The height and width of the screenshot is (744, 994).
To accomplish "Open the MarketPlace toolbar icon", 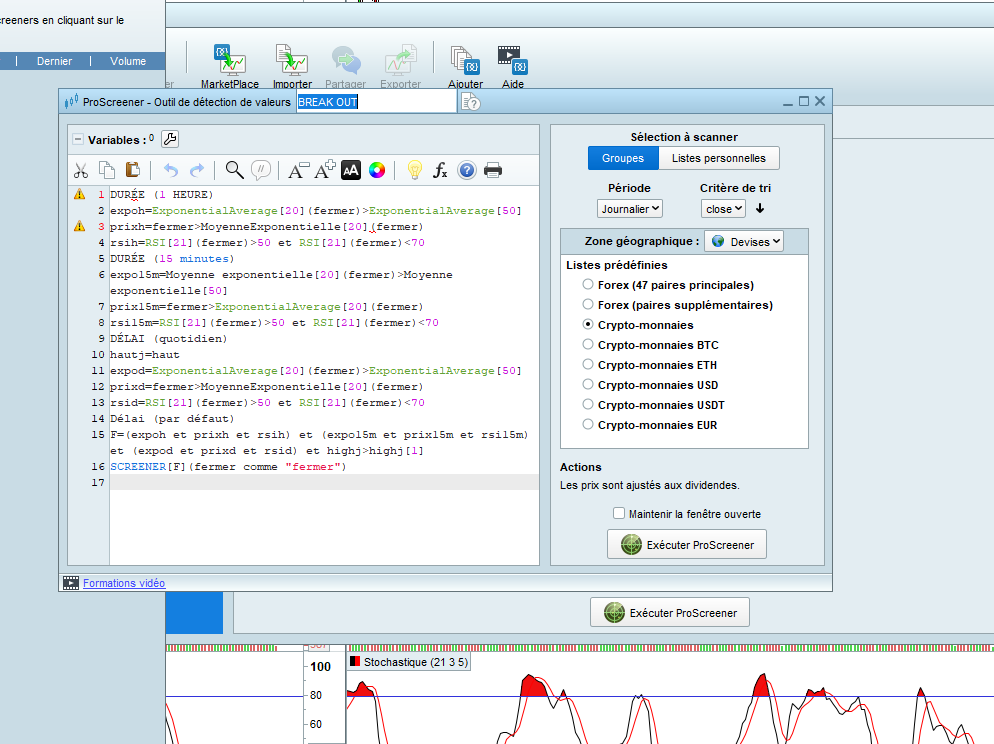I will [229, 66].
